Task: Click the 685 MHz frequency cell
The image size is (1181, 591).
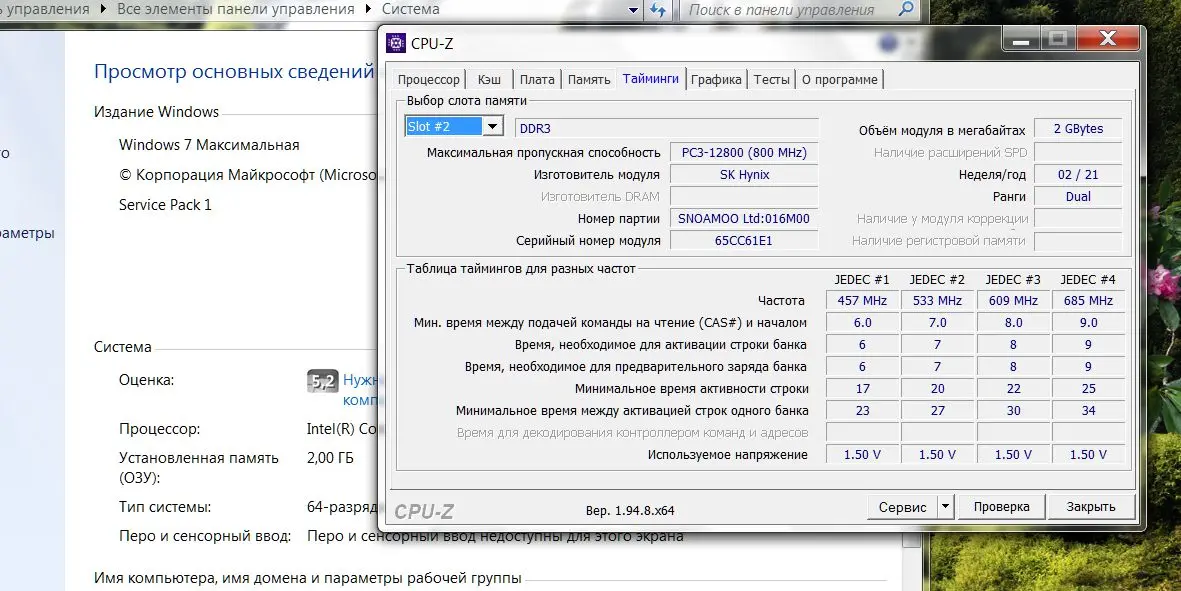Action: pyautogui.click(x=1088, y=300)
